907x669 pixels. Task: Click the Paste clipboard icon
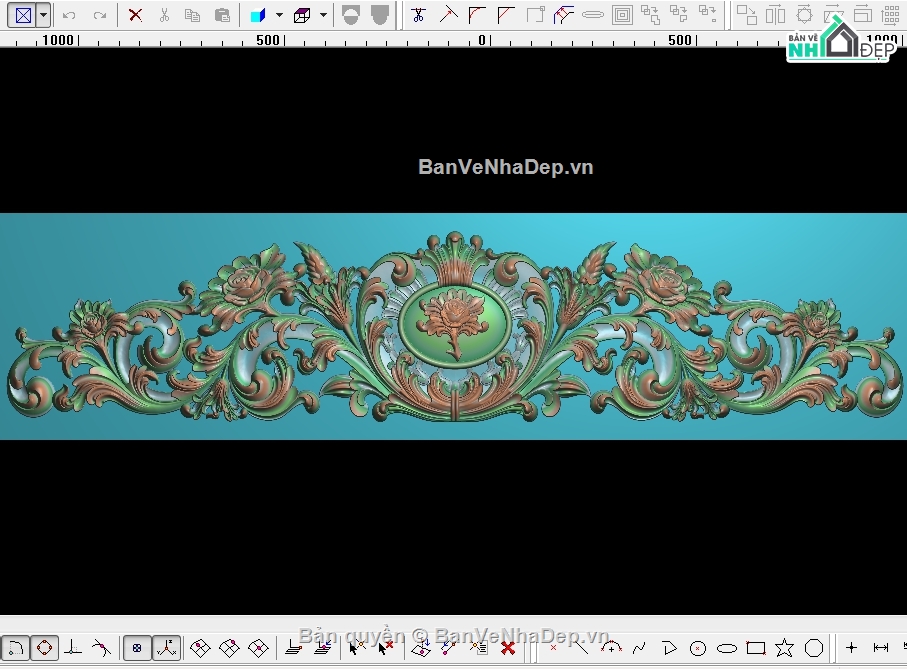click(222, 15)
